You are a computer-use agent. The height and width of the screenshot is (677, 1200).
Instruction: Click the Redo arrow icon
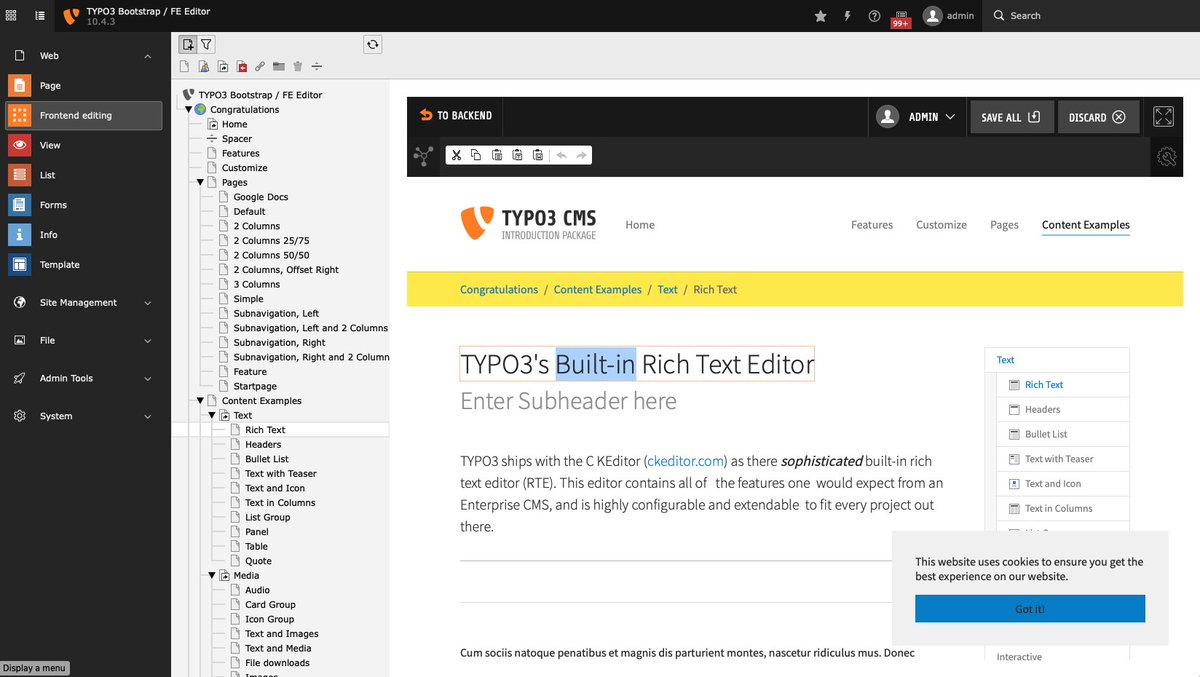[581, 155]
